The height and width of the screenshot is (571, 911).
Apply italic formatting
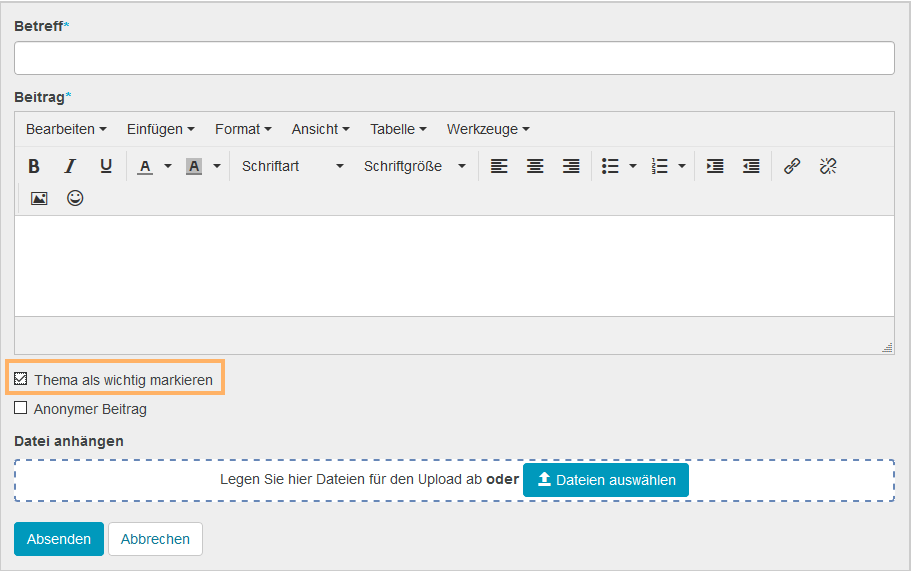(x=70, y=166)
